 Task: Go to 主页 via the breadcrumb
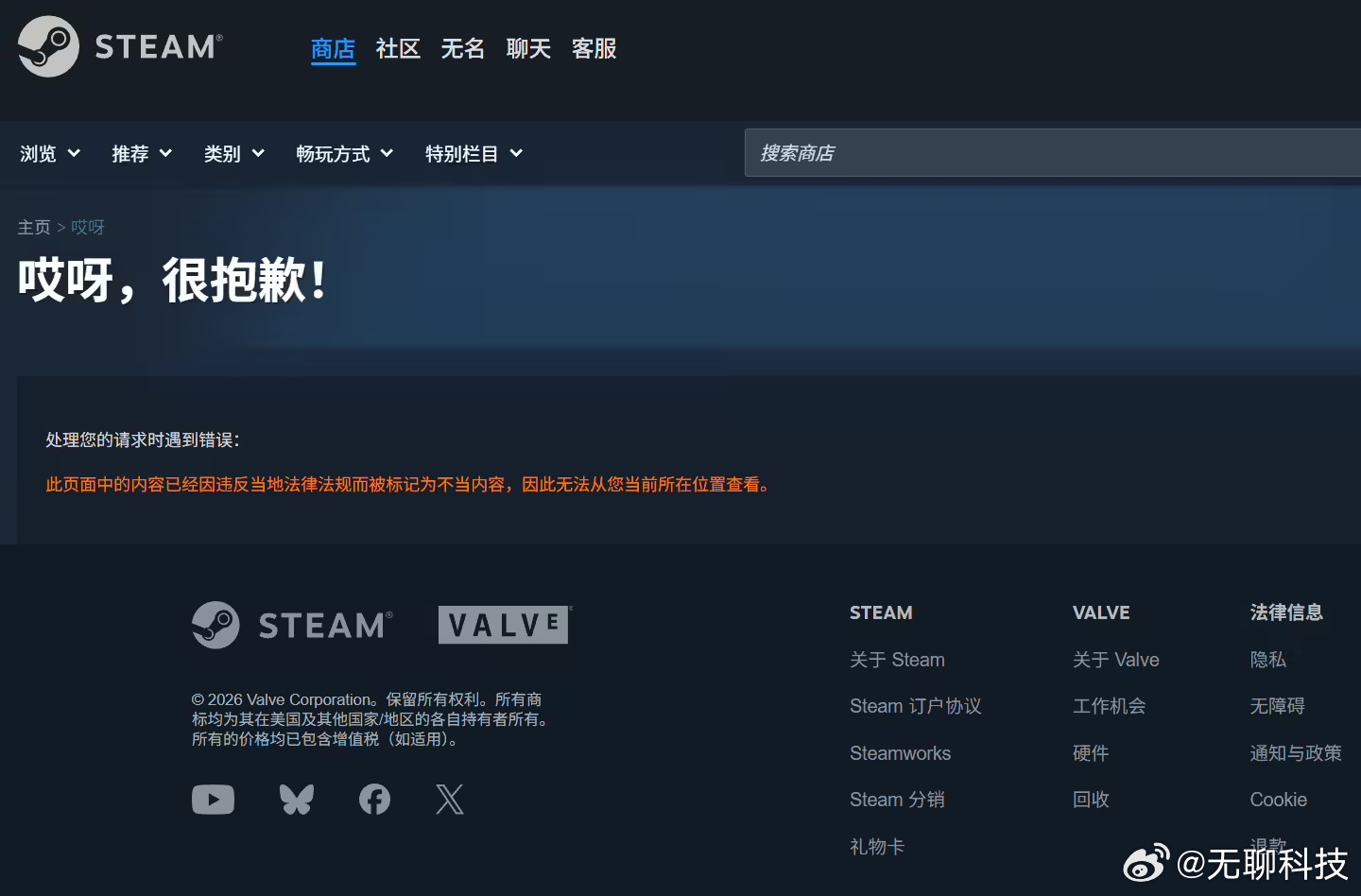[34, 227]
